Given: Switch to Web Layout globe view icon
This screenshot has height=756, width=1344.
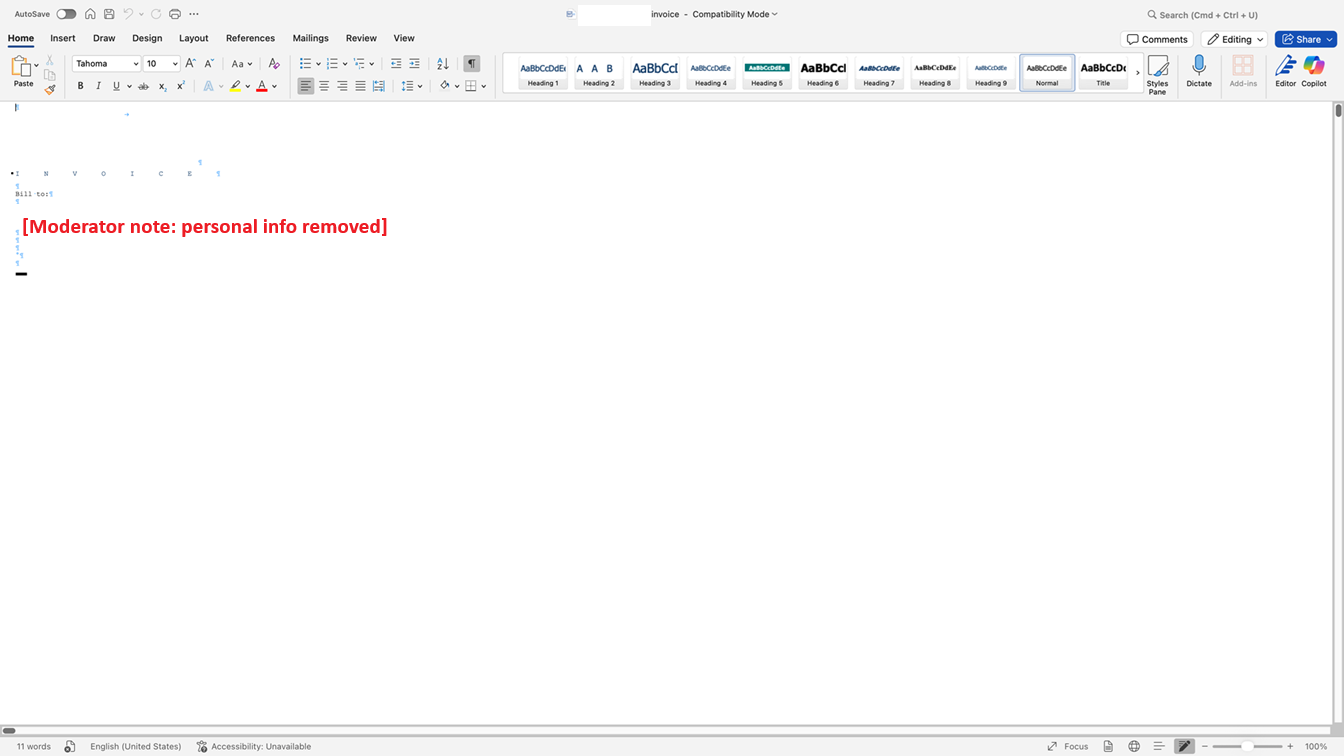Looking at the screenshot, I should tap(1134, 746).
